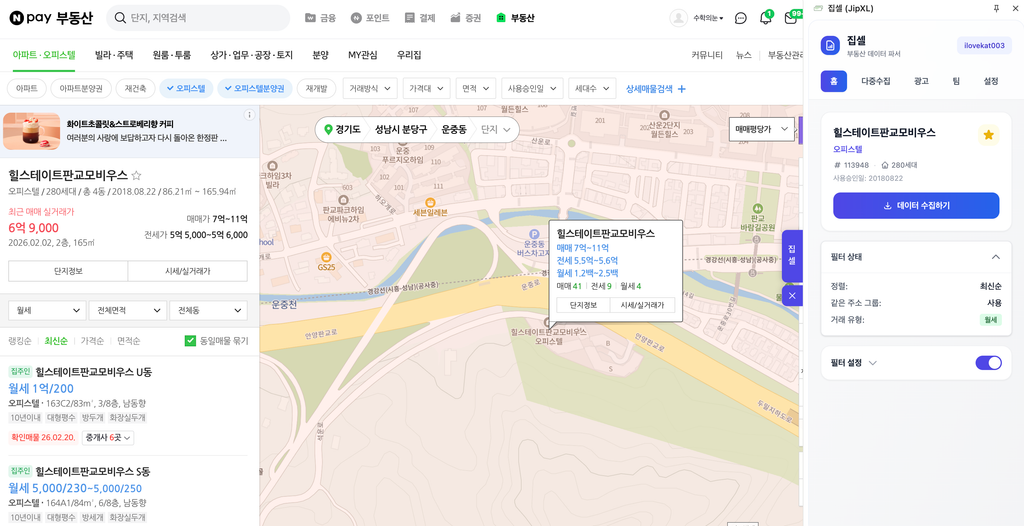Sort listings by 랭킹순

click(x=20, y=340)
